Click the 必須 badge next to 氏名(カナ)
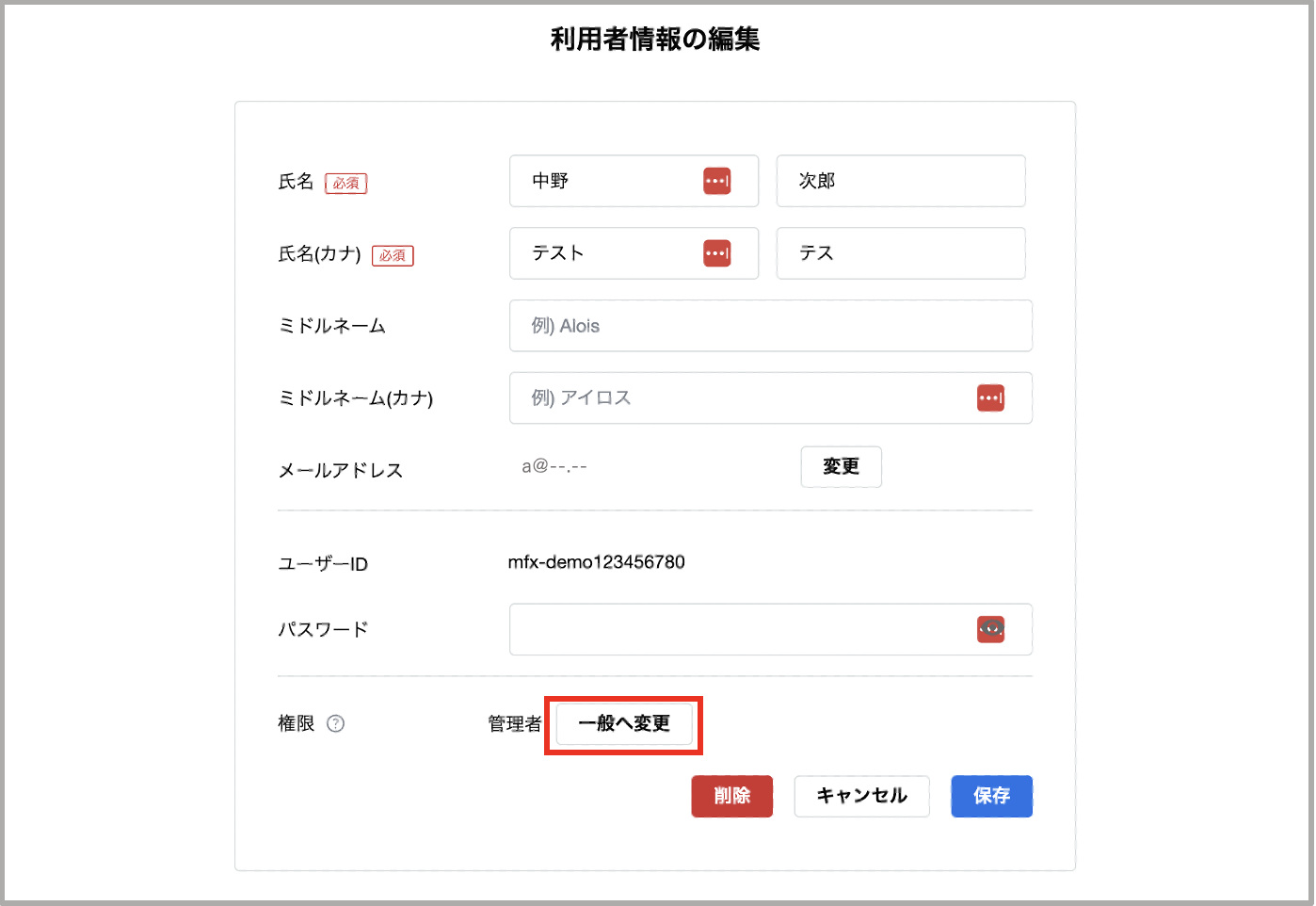1316x906 pixels. coord(393,255)
